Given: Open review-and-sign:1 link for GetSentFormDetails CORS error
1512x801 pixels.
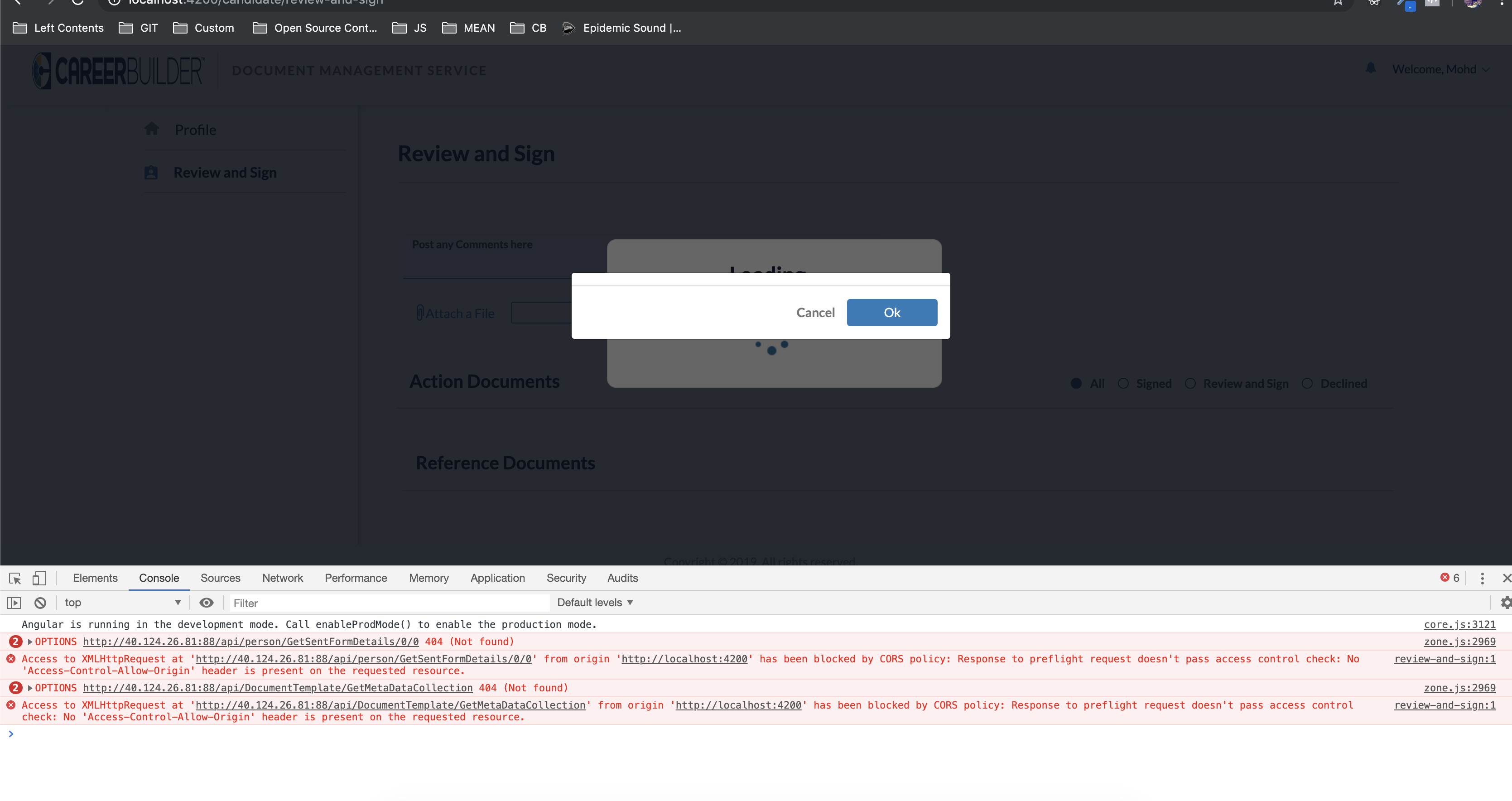Looking at the screenshot, I should pyautogui.click(x=1445, y=659).
